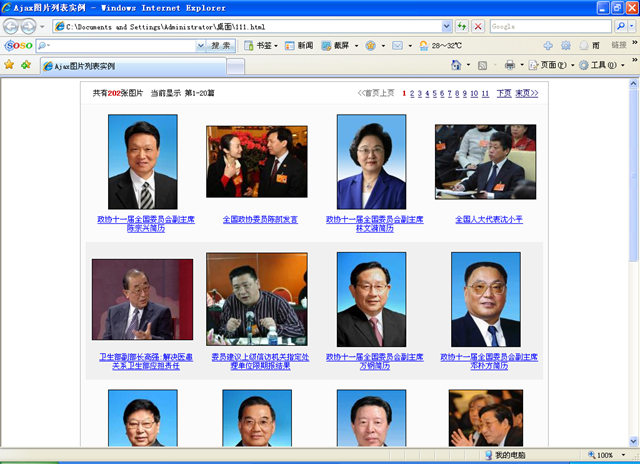Click the rain cloud 雨 weather icon
Viewport: 640px width, 464px height.
[589, 46]
